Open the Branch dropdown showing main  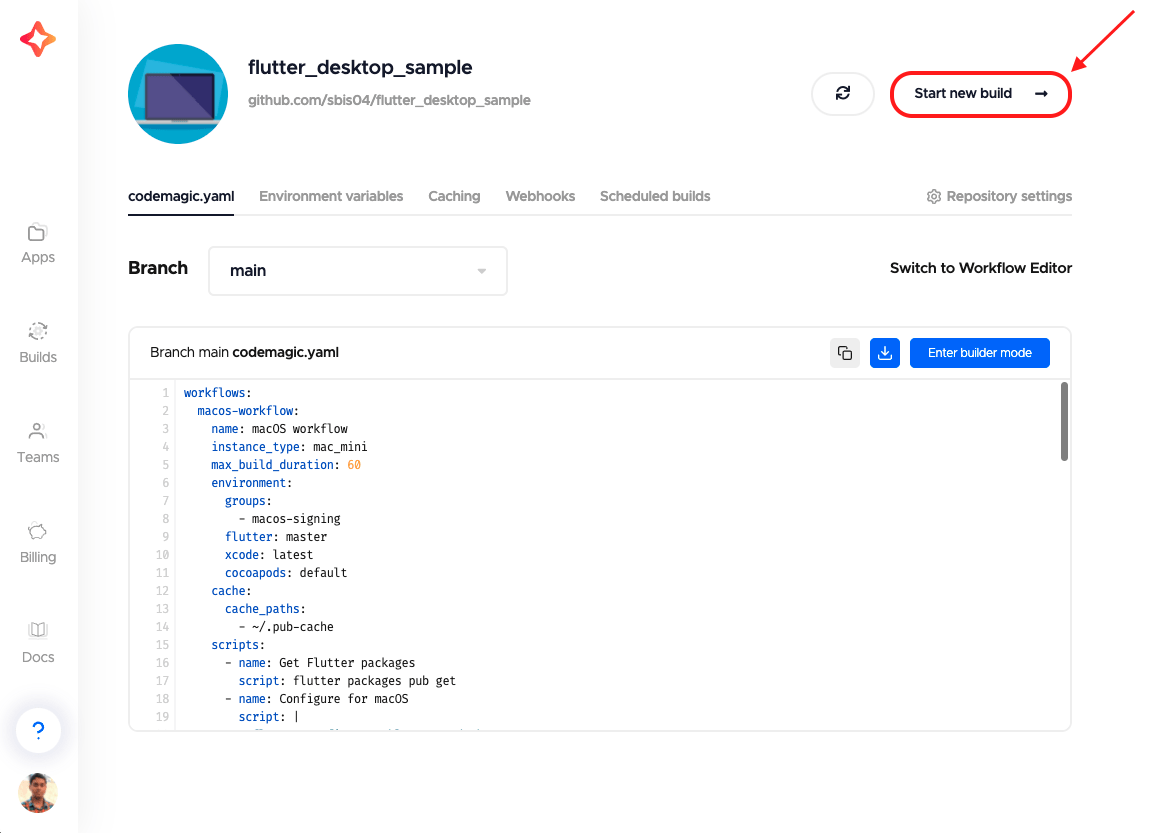tap(357, 270)
